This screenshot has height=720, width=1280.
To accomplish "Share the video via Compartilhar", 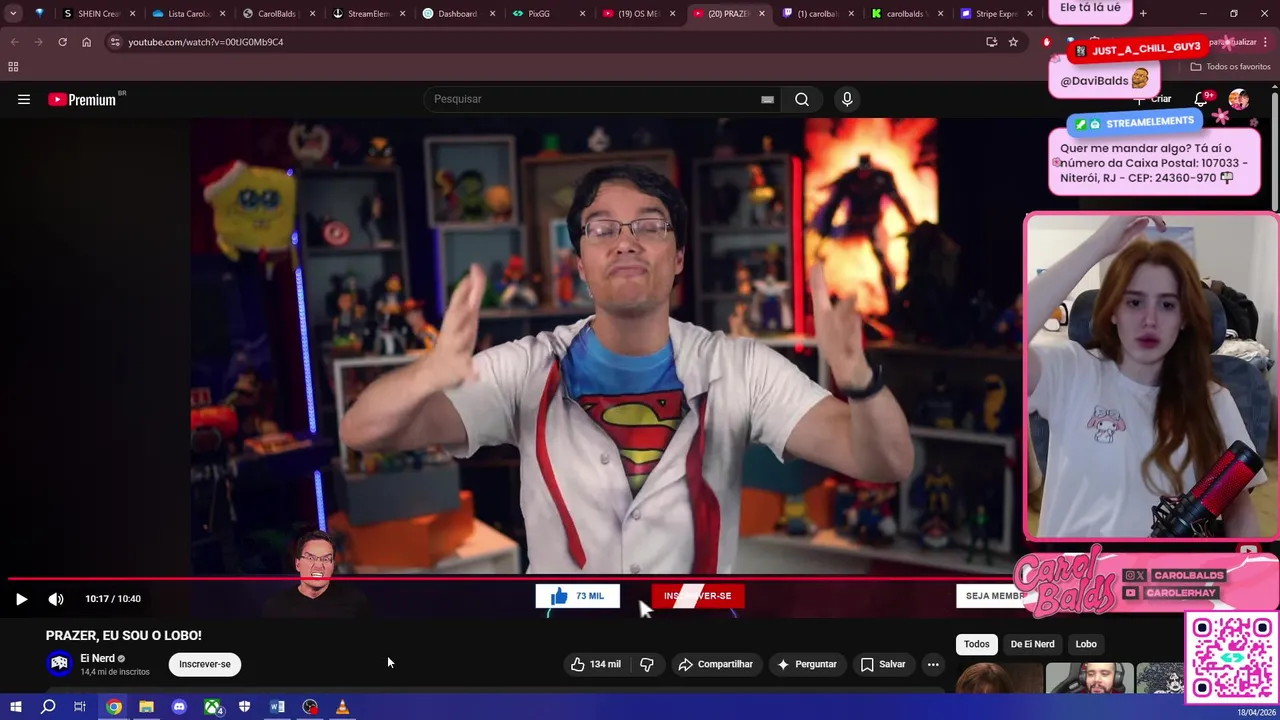I will coord(715,664).
